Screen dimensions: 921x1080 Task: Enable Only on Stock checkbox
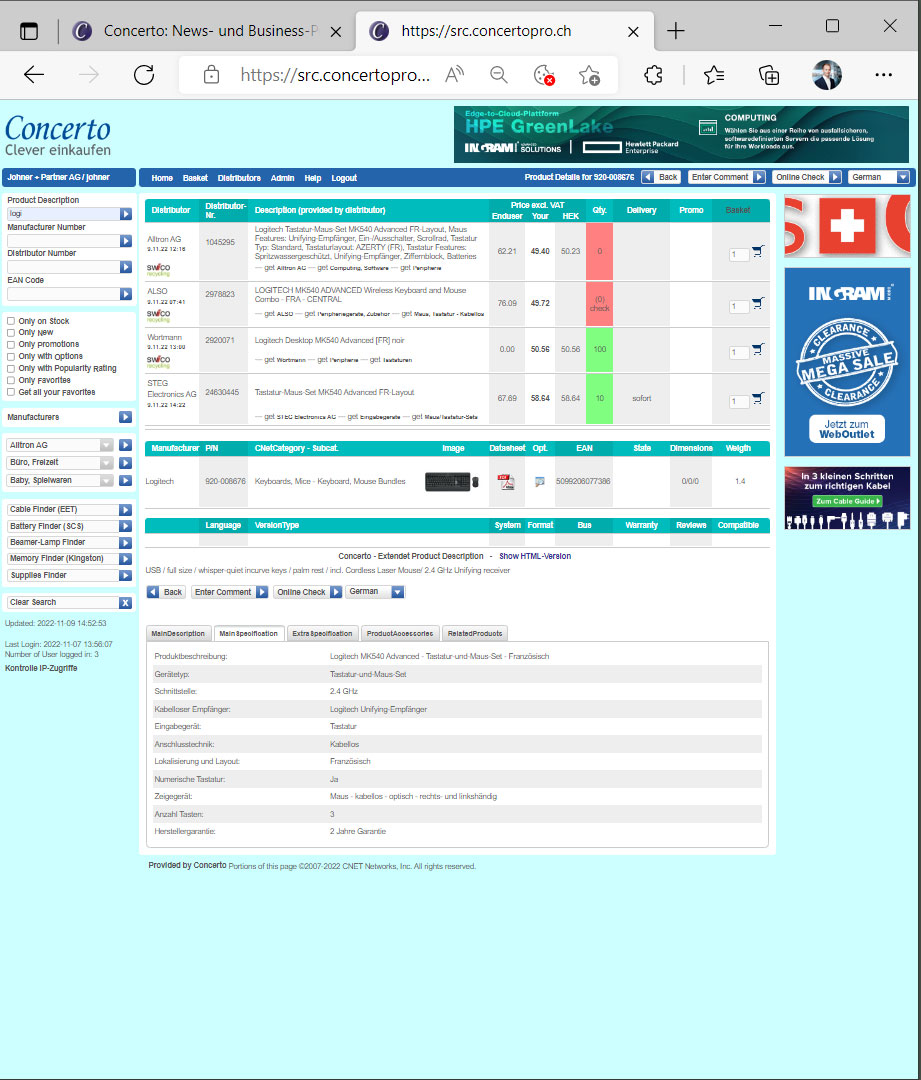click(11, 321)
